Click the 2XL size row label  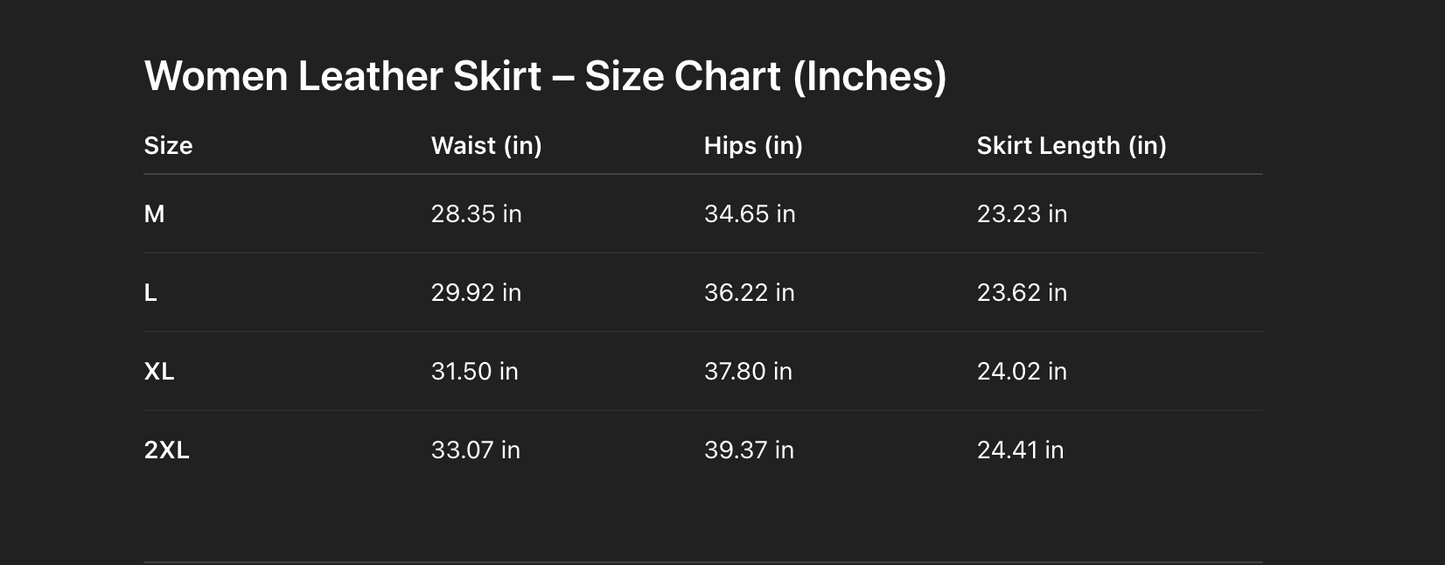(x=166, y=450)
